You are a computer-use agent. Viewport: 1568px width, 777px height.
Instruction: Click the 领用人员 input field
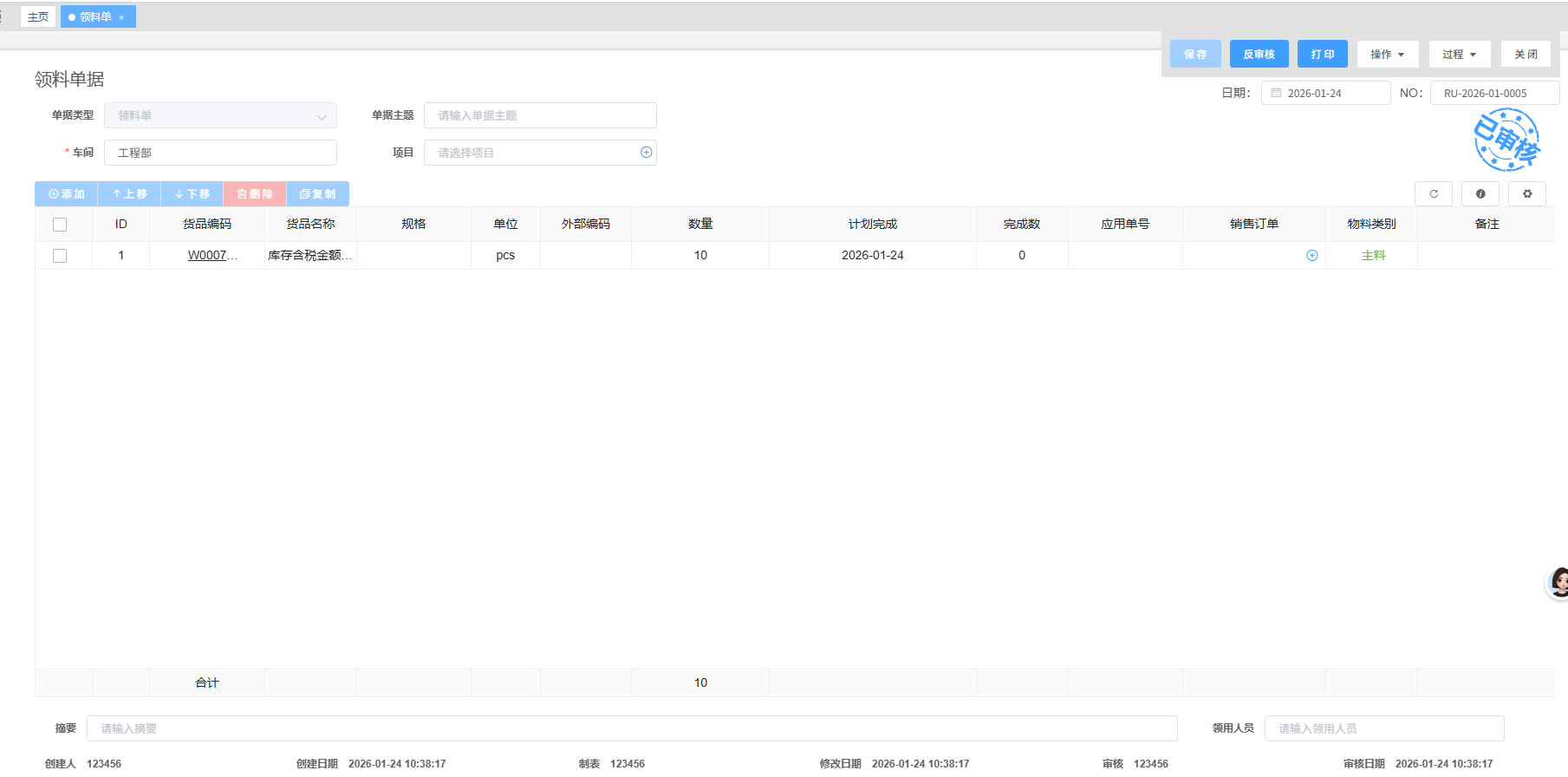coord(1383,728)
